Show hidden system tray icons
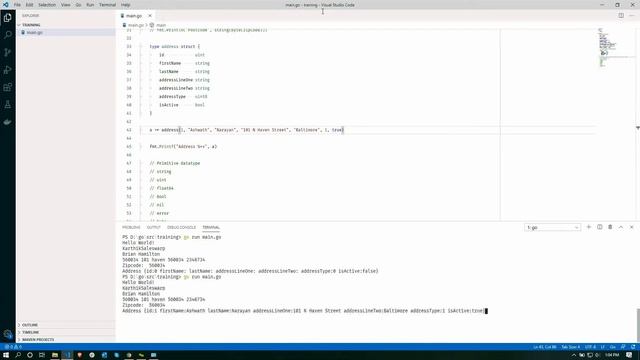Screen dimensions: 640x360 point(573,355)
